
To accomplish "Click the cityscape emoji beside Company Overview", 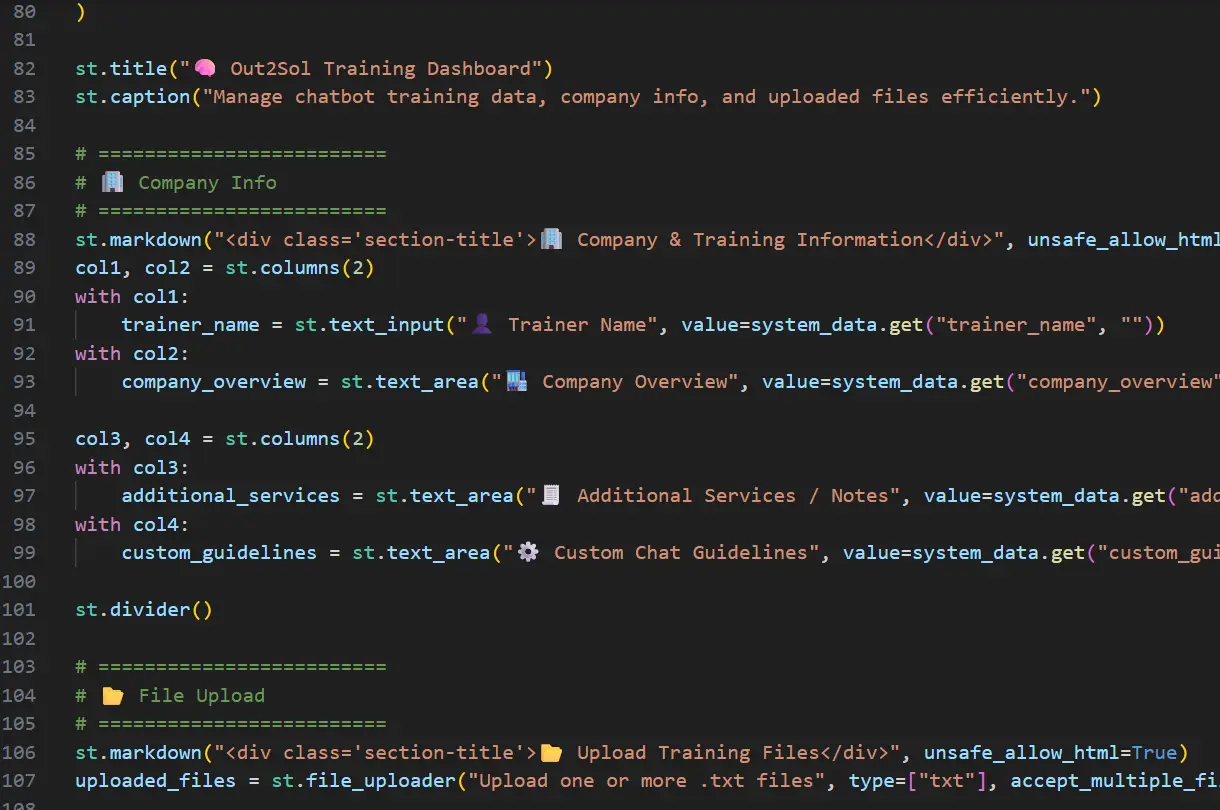I will coord(517,381).
